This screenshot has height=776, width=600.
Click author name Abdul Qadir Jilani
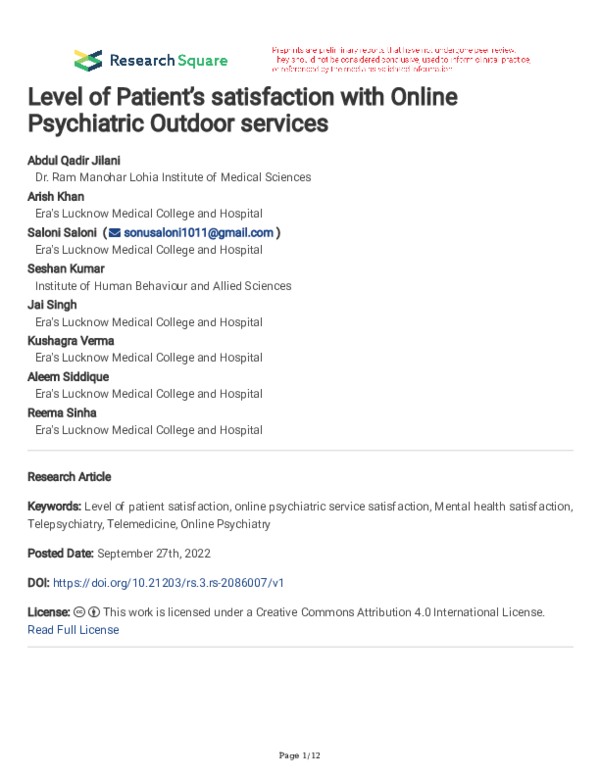point(74,160)
